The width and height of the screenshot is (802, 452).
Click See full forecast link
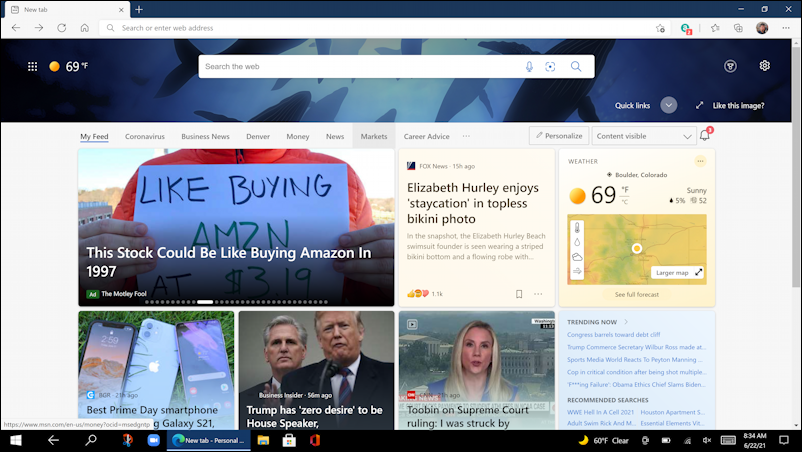tap(637, 295)
